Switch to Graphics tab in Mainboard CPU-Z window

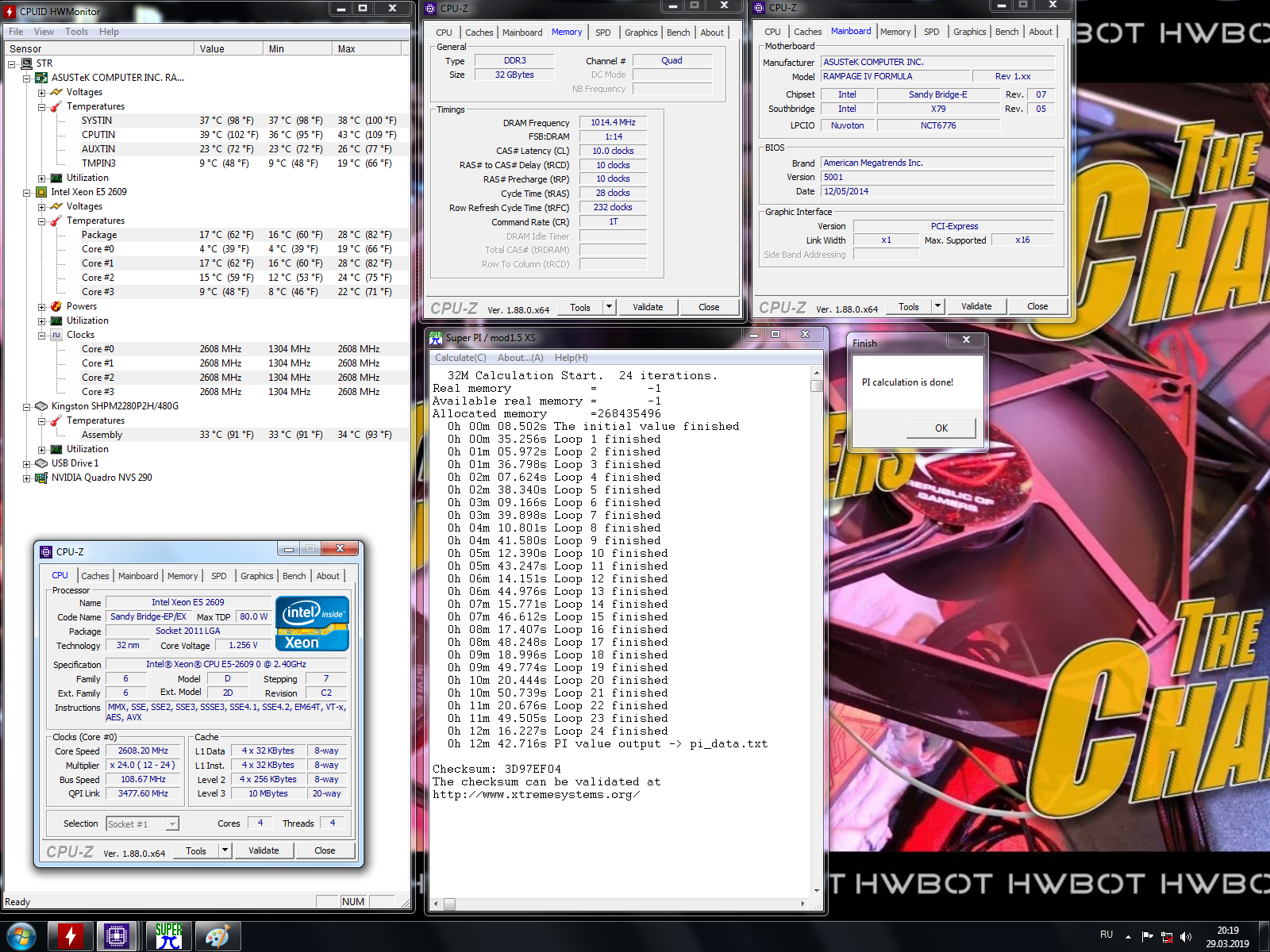969,32
